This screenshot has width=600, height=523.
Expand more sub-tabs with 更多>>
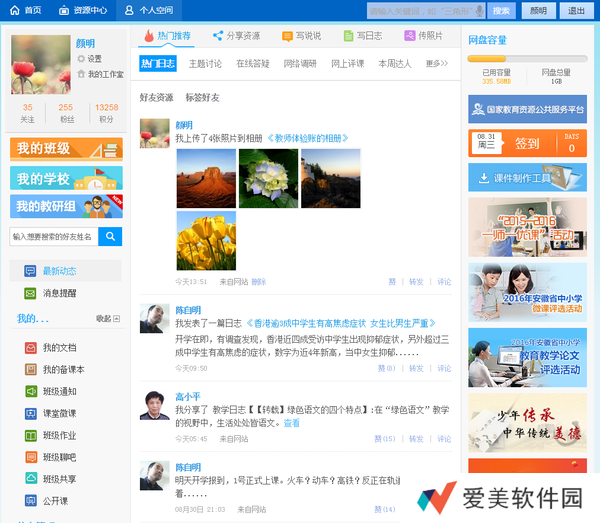(x=437, y=64)
